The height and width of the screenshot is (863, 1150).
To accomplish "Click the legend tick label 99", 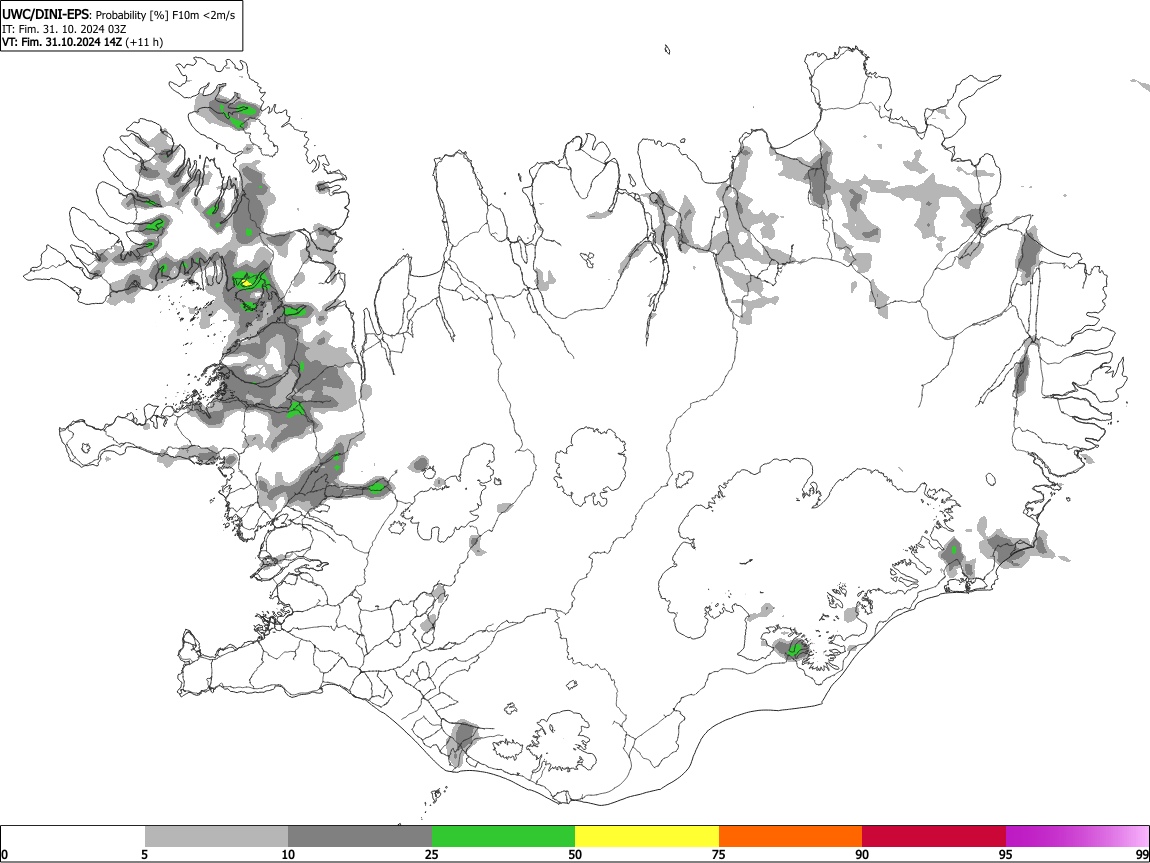I will tap(1142, 854).
